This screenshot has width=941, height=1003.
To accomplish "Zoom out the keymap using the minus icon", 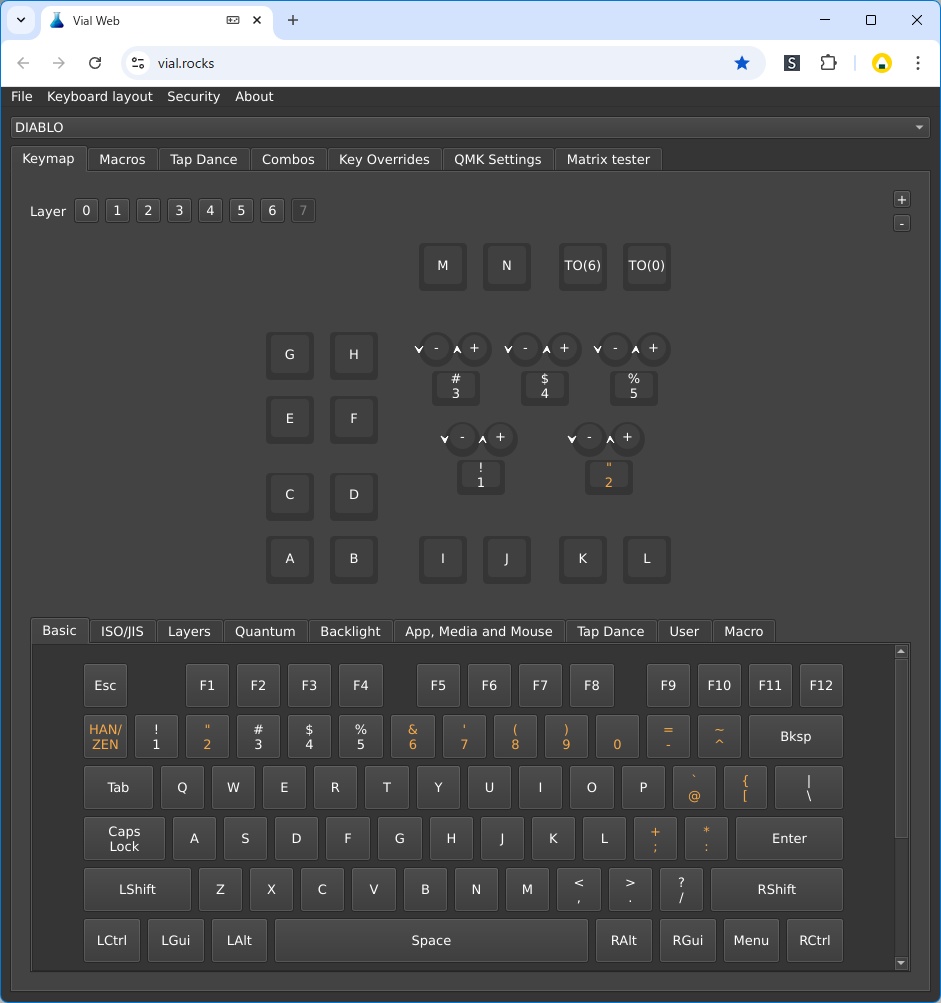I will coord(902,222).
